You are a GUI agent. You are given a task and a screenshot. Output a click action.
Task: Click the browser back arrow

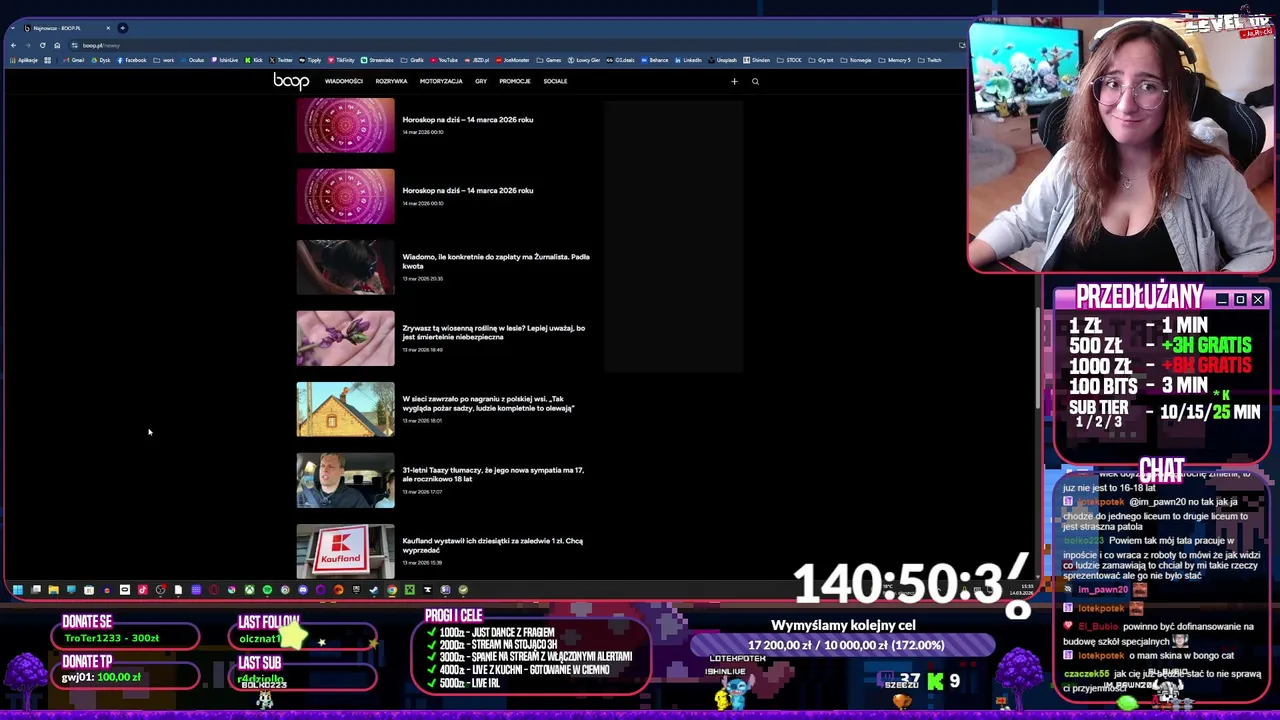[13, 45]
